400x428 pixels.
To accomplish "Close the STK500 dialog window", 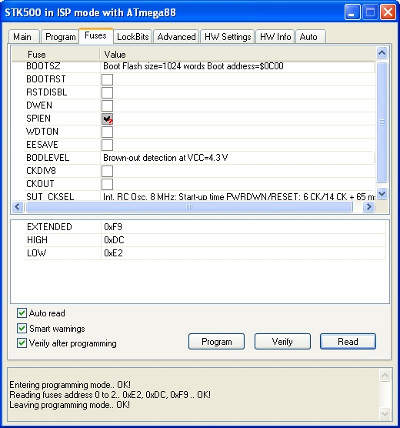I will (x=388, y=13).
